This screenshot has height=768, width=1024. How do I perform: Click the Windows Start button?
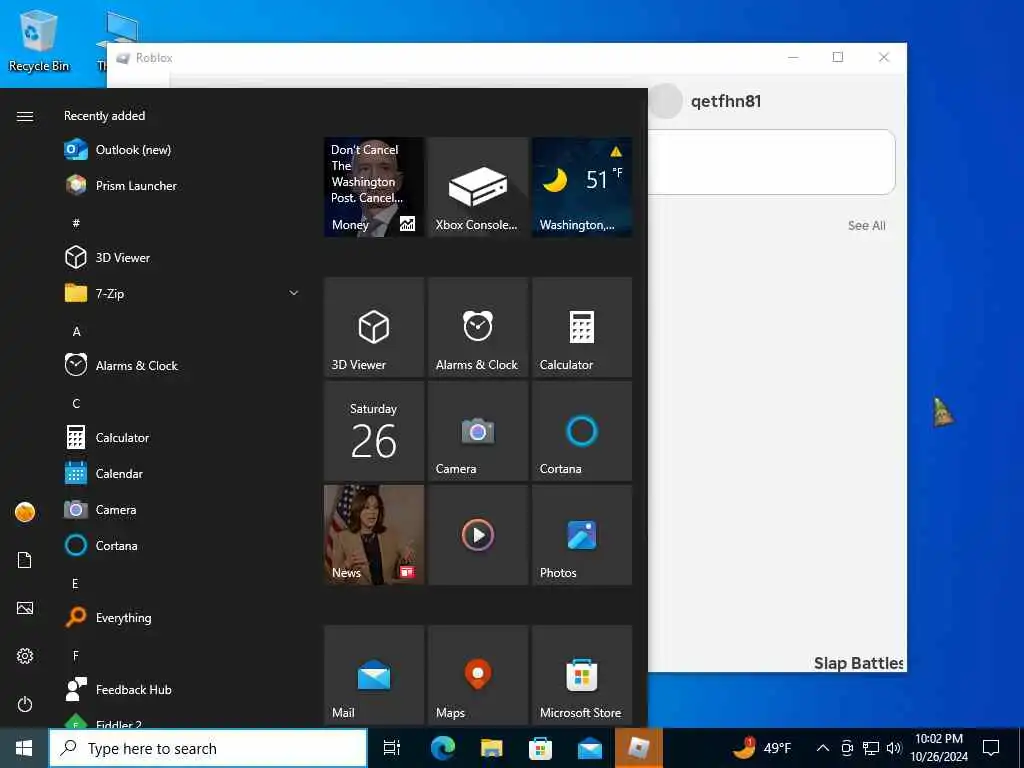[x=24, y=748]
